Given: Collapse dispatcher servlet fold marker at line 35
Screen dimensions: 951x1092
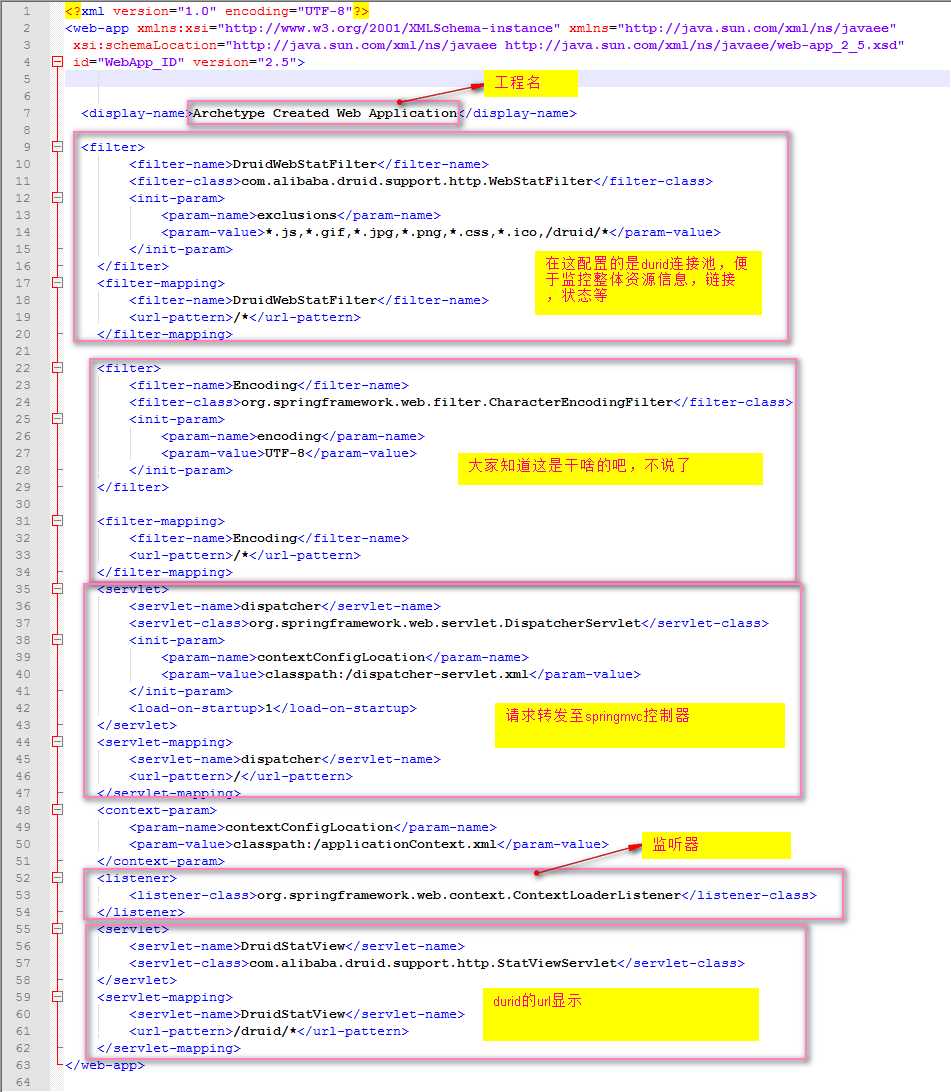Looking at the screenshot, I should pos(57,588).
